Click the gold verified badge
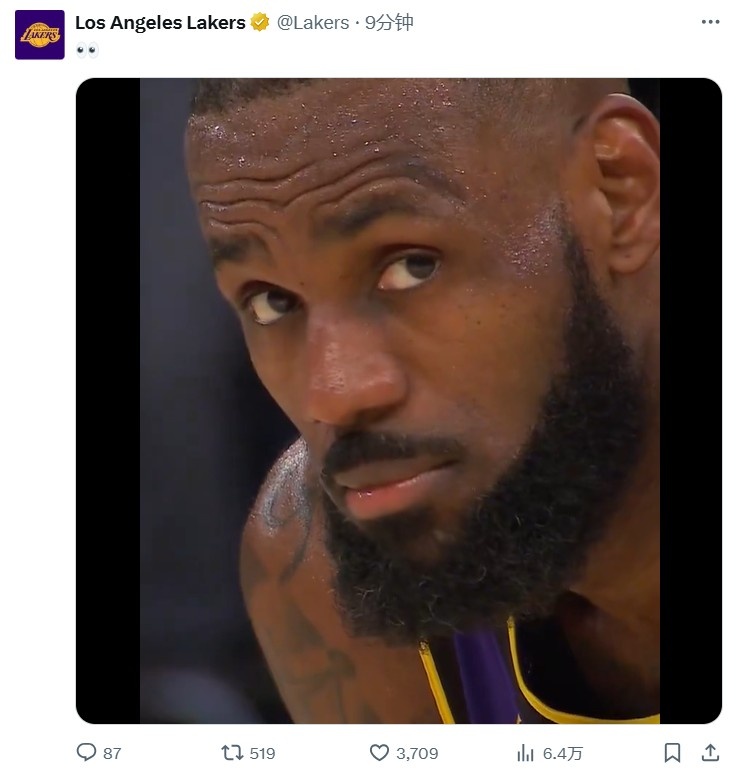The width and height of the screenshot is (740, 775). tap(259, 22)
